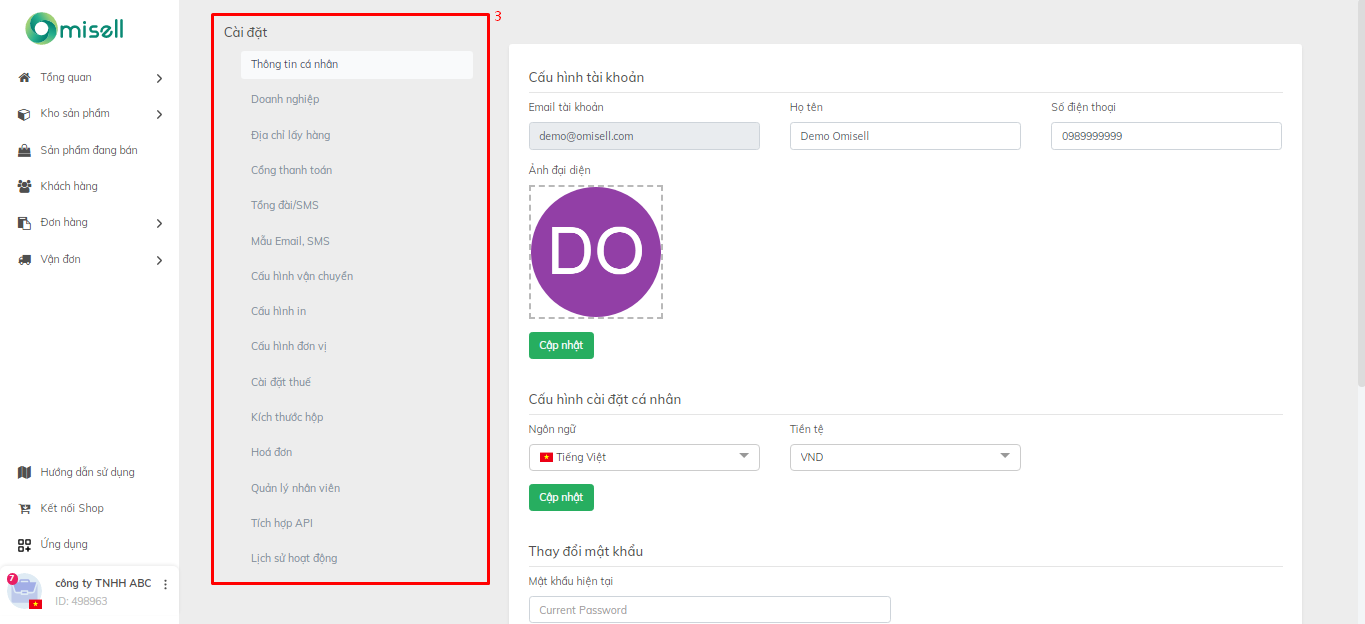
Task: Click the Email tài khoản field
Action: coord(644,136)
